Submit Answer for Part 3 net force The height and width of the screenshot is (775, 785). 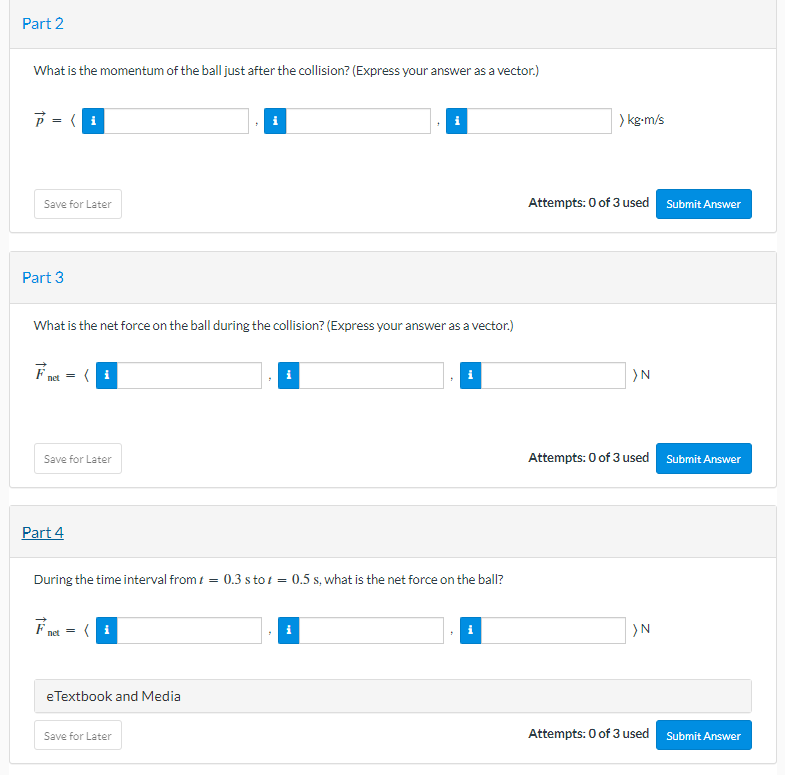click(x=703, y=459)
